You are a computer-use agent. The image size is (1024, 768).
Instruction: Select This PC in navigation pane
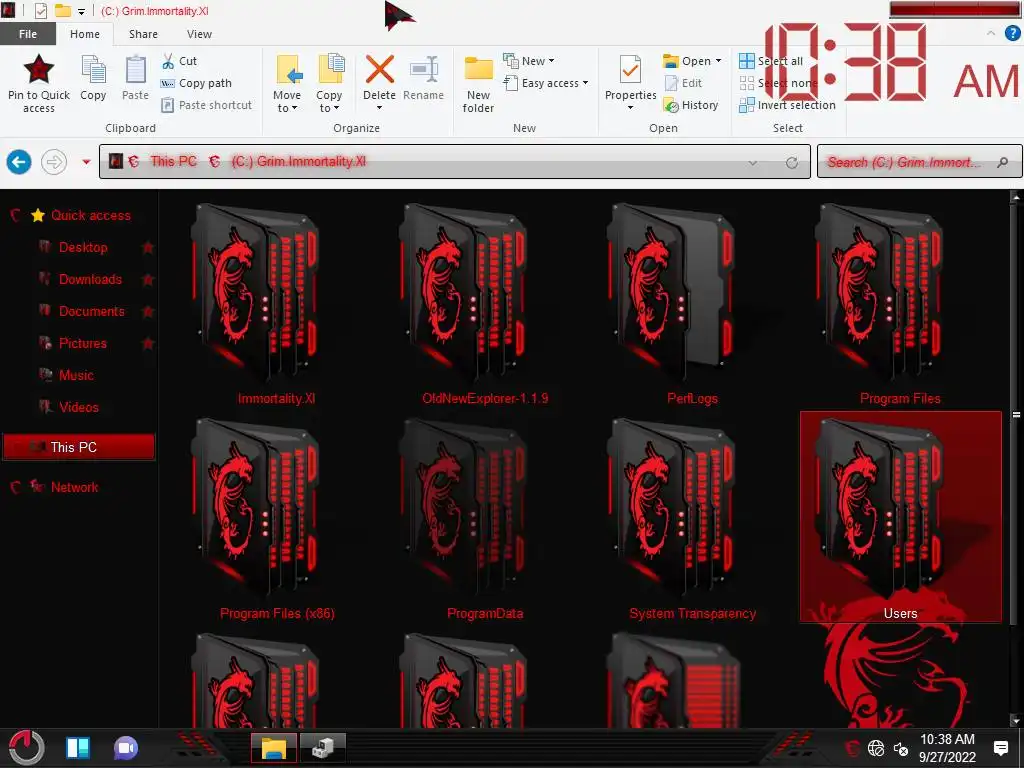(x=79, y=447)
